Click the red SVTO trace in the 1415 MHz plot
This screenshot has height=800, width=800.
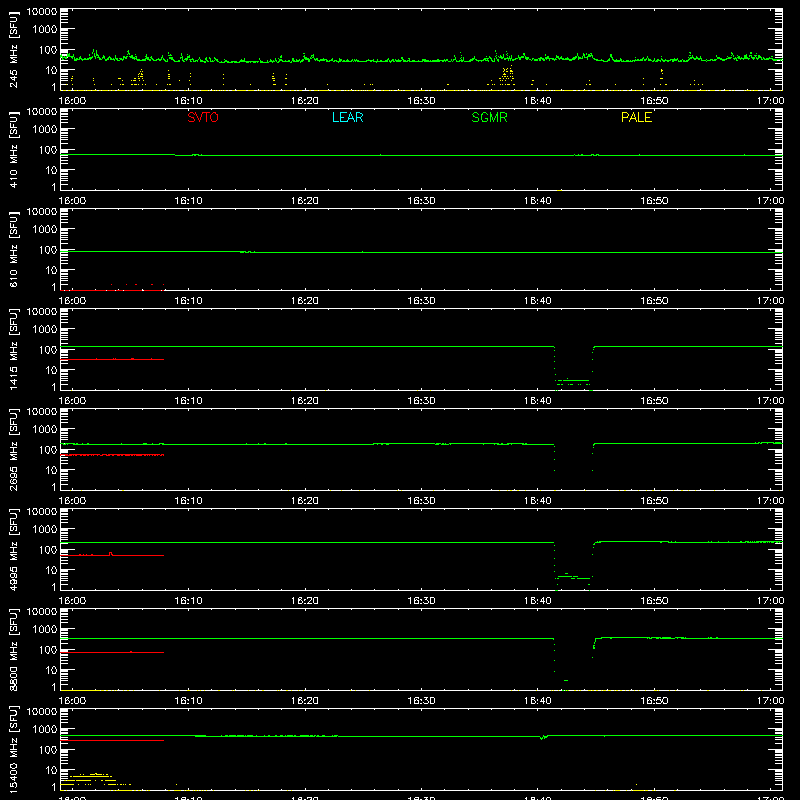tap(112, 359)
